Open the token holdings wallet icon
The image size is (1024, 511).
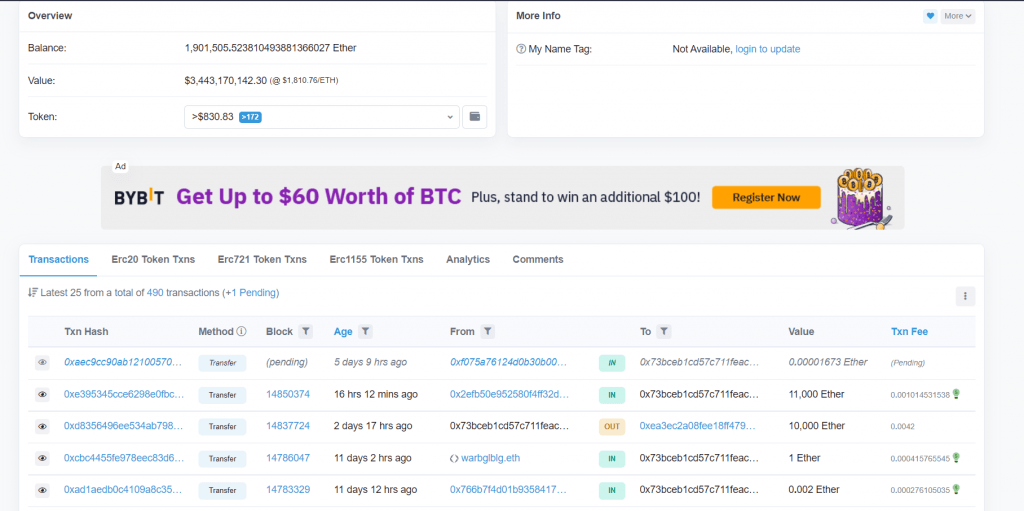coord(476,117)
